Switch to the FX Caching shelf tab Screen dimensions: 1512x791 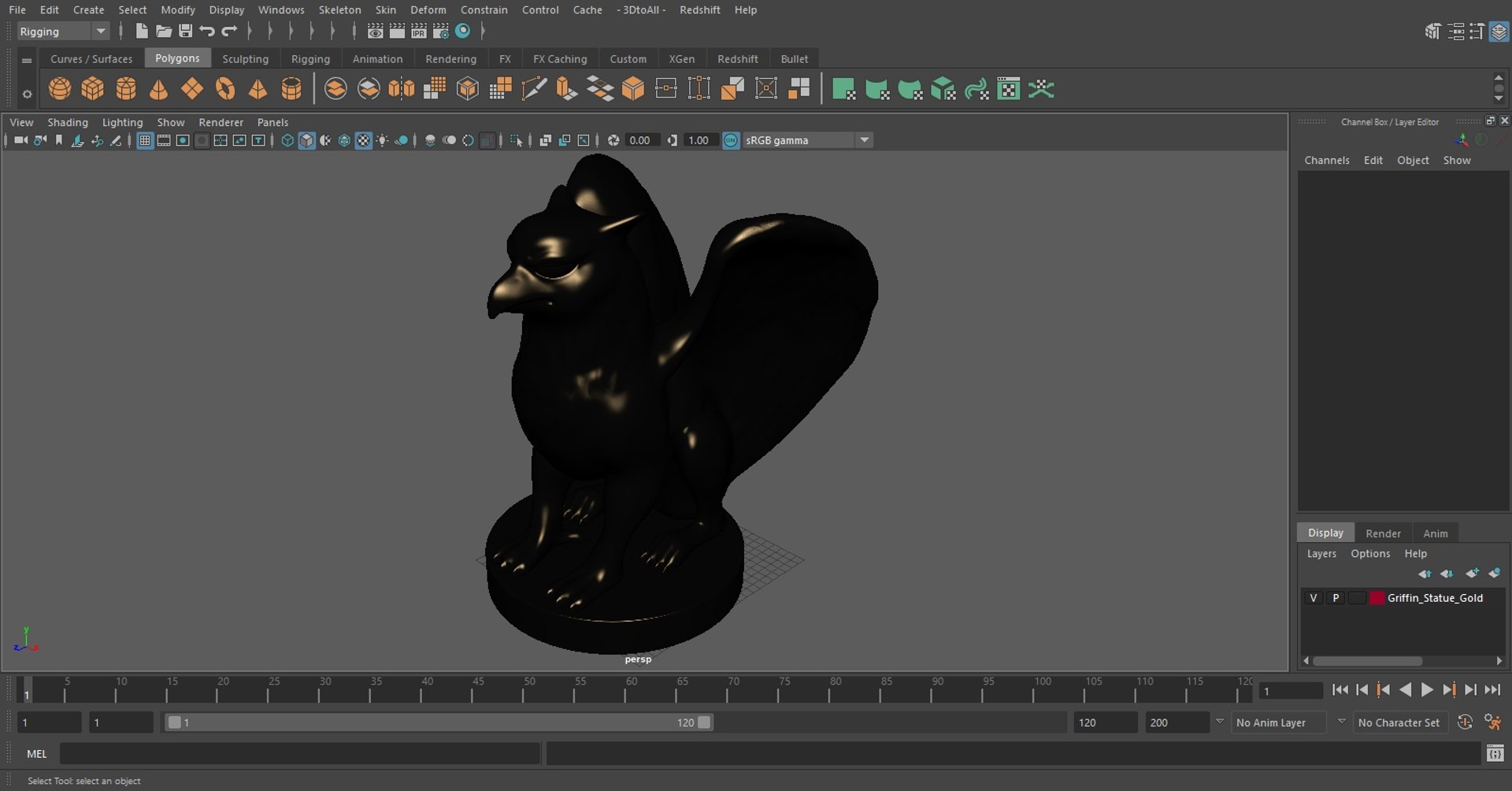click(560, 59)
